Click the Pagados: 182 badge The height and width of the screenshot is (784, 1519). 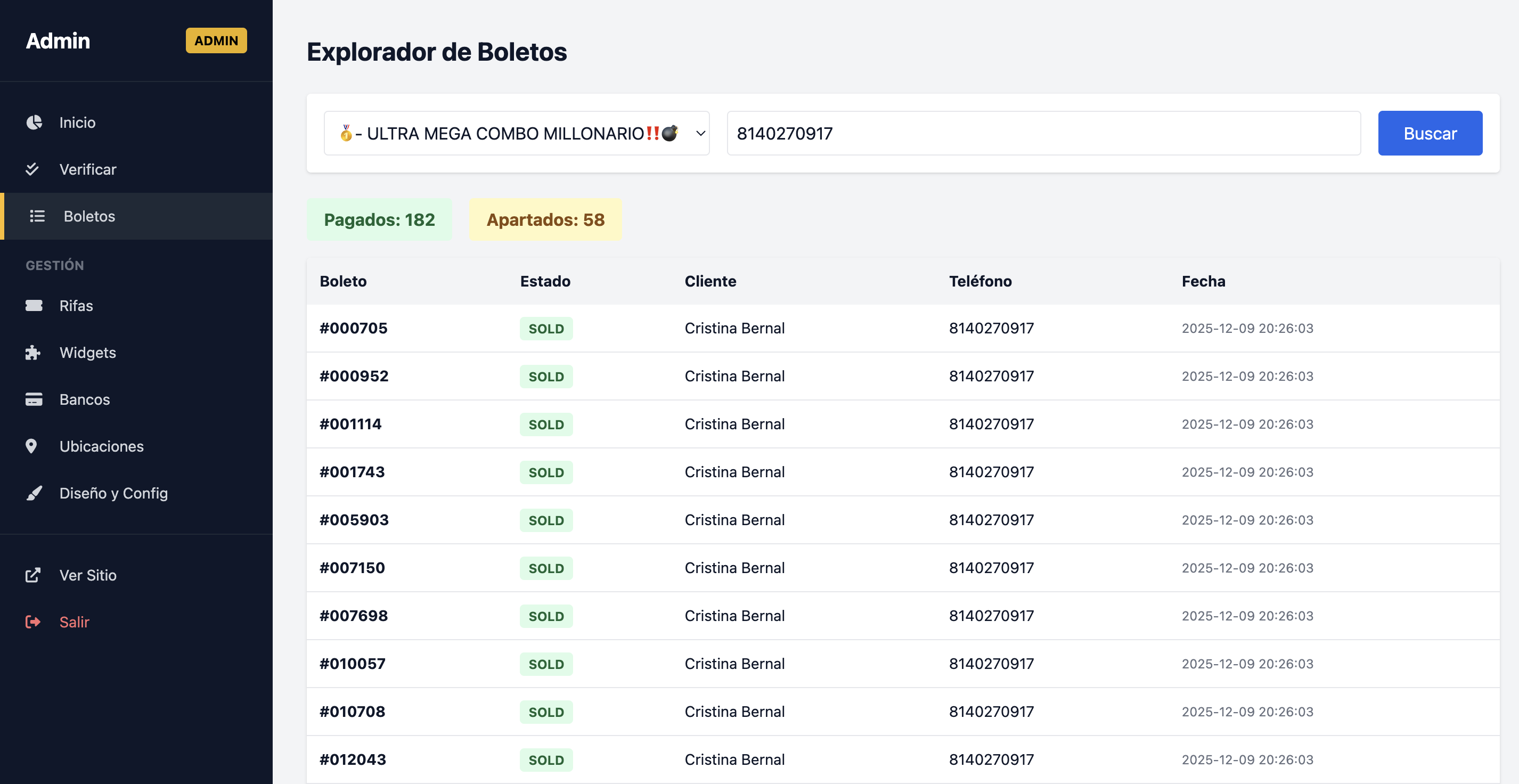pos(379,219)
